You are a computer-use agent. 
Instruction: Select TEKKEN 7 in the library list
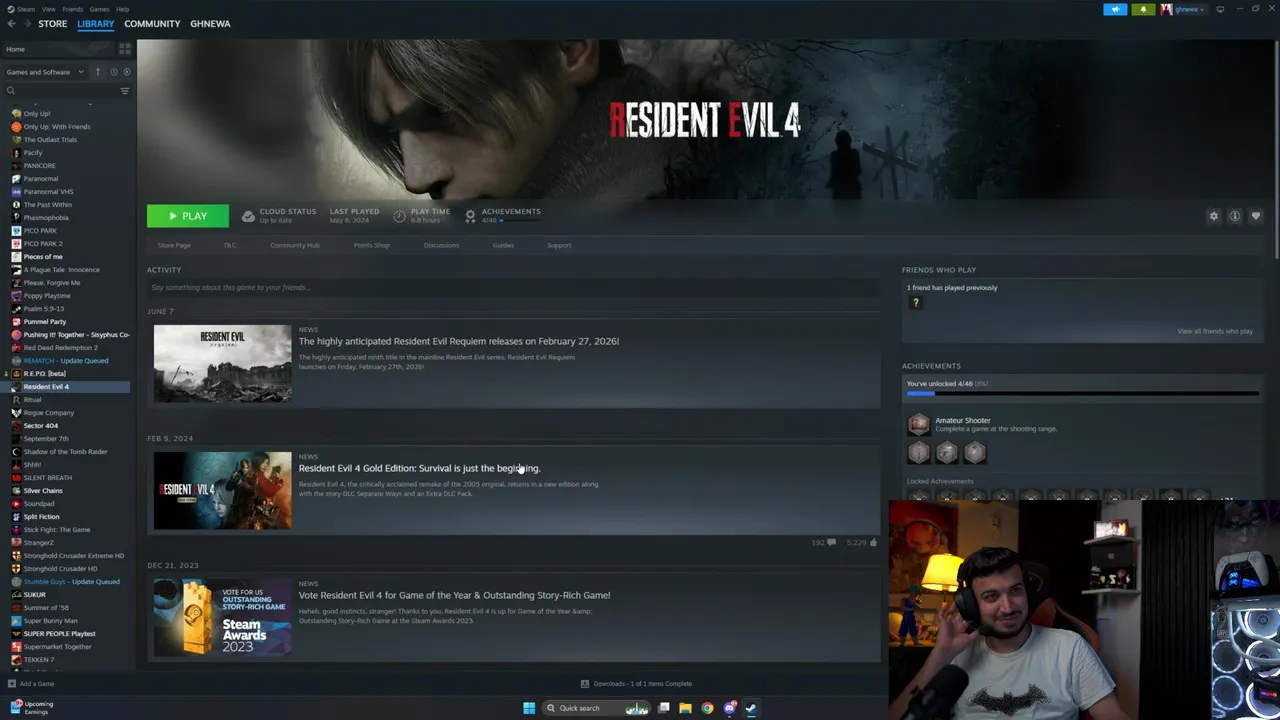coord(39,660)
